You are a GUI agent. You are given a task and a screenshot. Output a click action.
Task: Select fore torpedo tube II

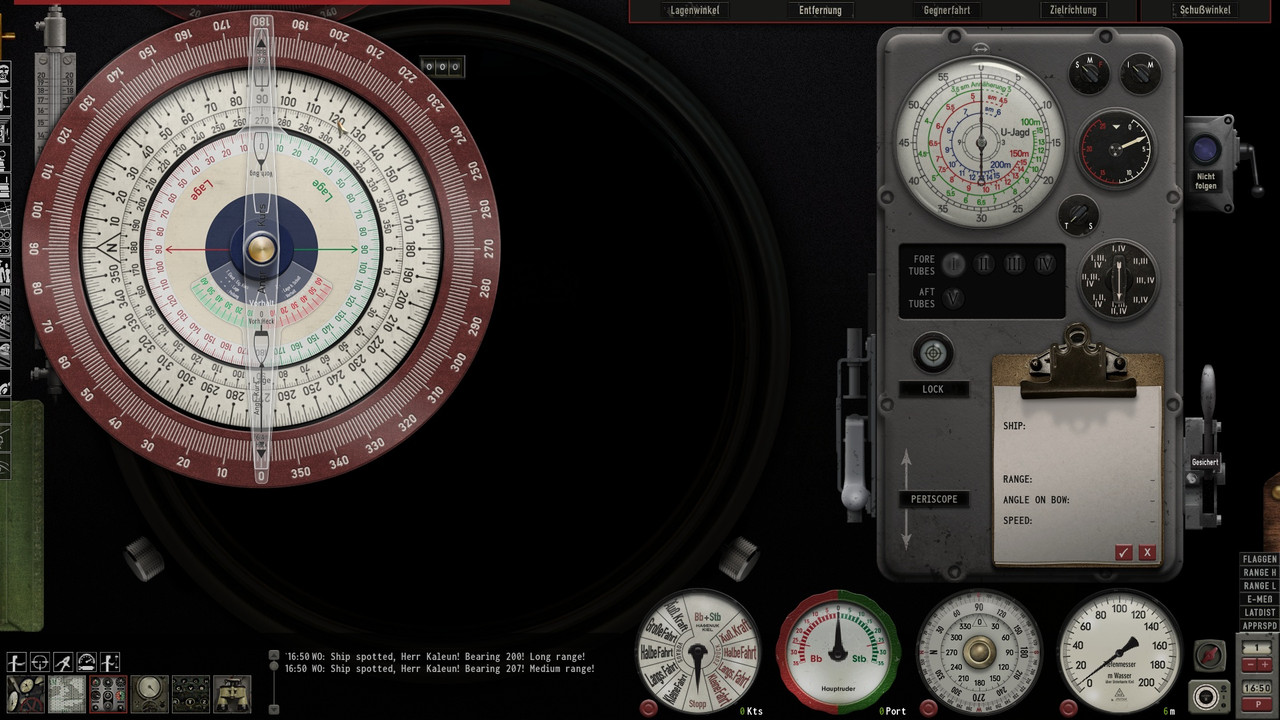[984, 264]
